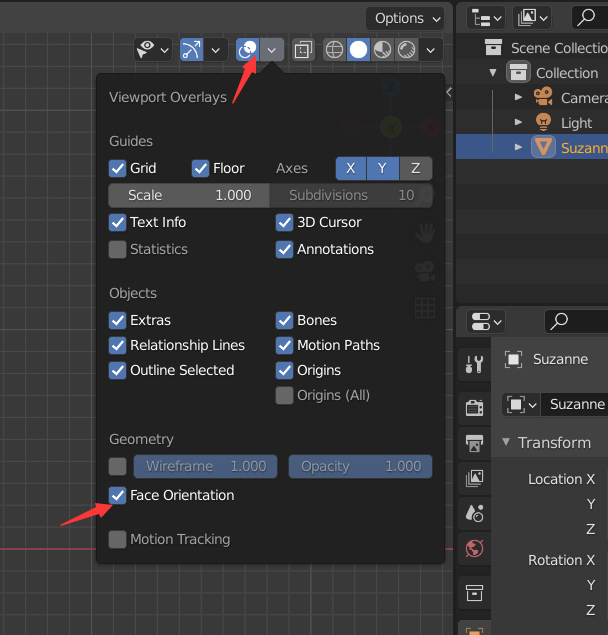
Task: Uncheck the Bones checkbox
Action: 284,320
